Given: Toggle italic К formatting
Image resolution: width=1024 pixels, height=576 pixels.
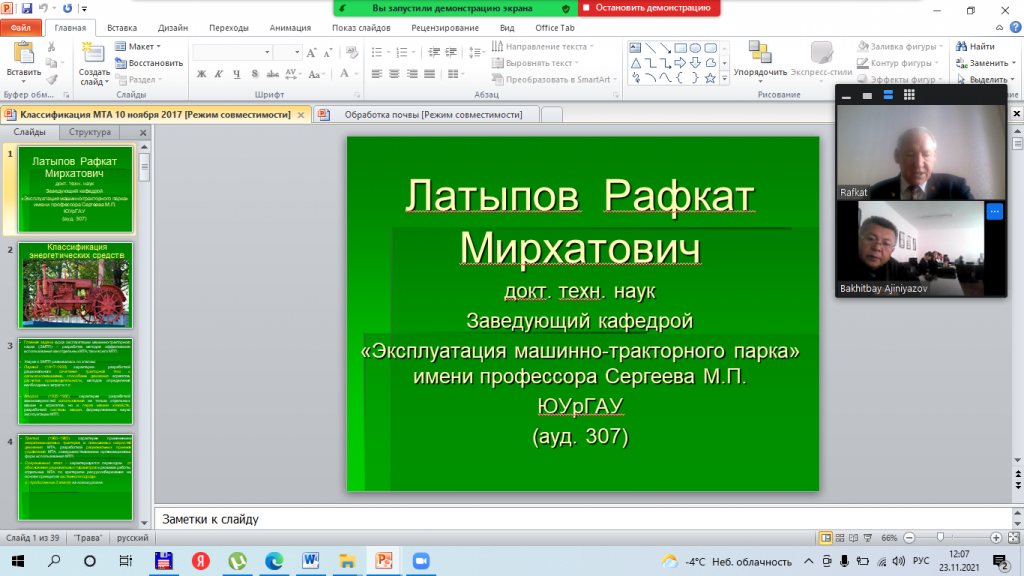Looking at the screenshot, I should coord(219,74).
